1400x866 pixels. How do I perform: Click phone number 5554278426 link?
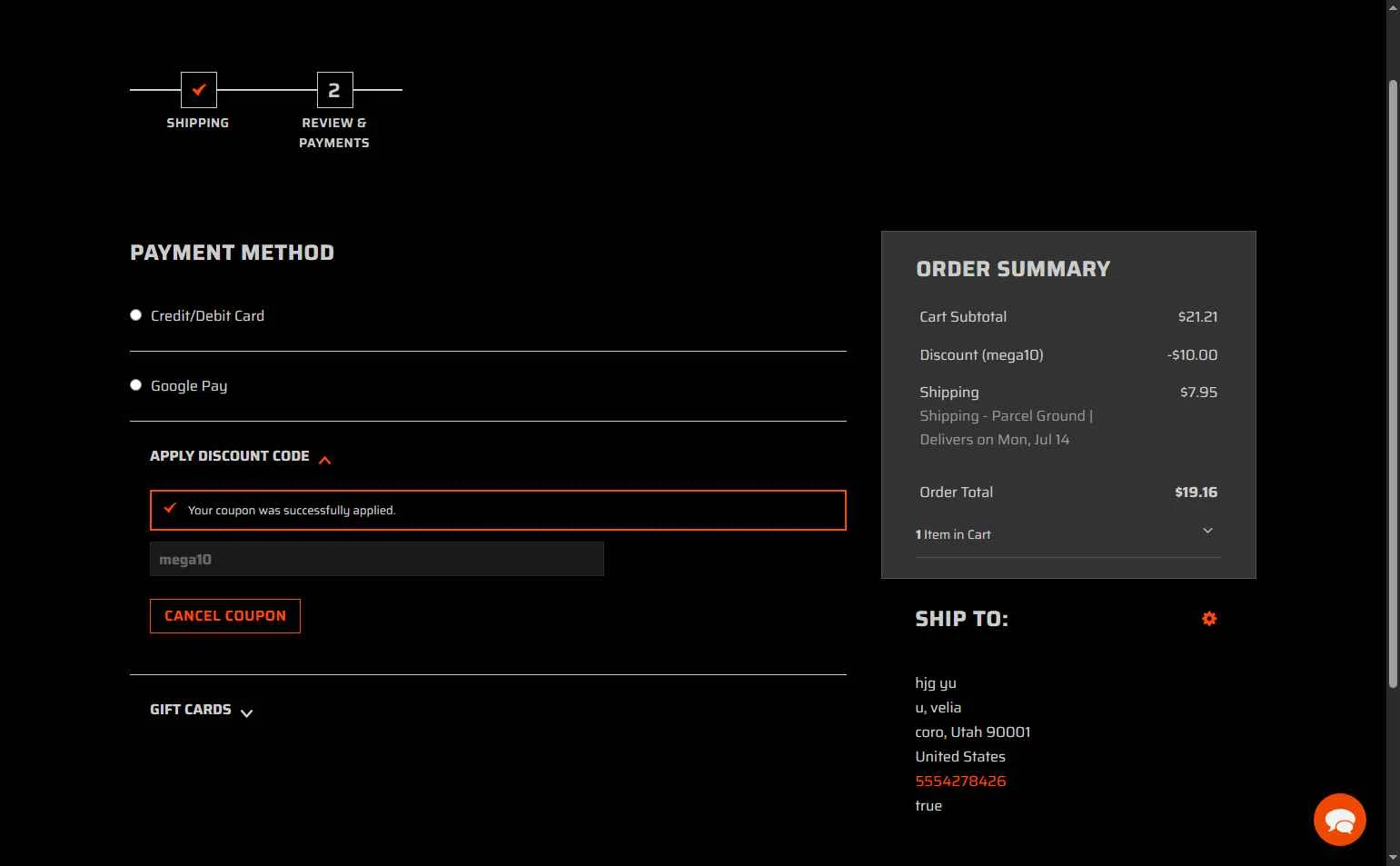(x=960, y=781)
